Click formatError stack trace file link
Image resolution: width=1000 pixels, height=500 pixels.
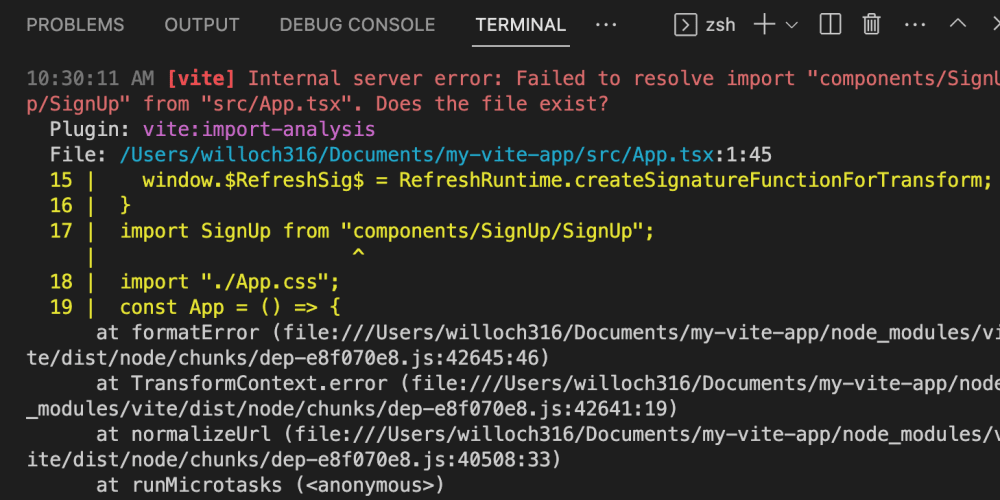(511, 346)
